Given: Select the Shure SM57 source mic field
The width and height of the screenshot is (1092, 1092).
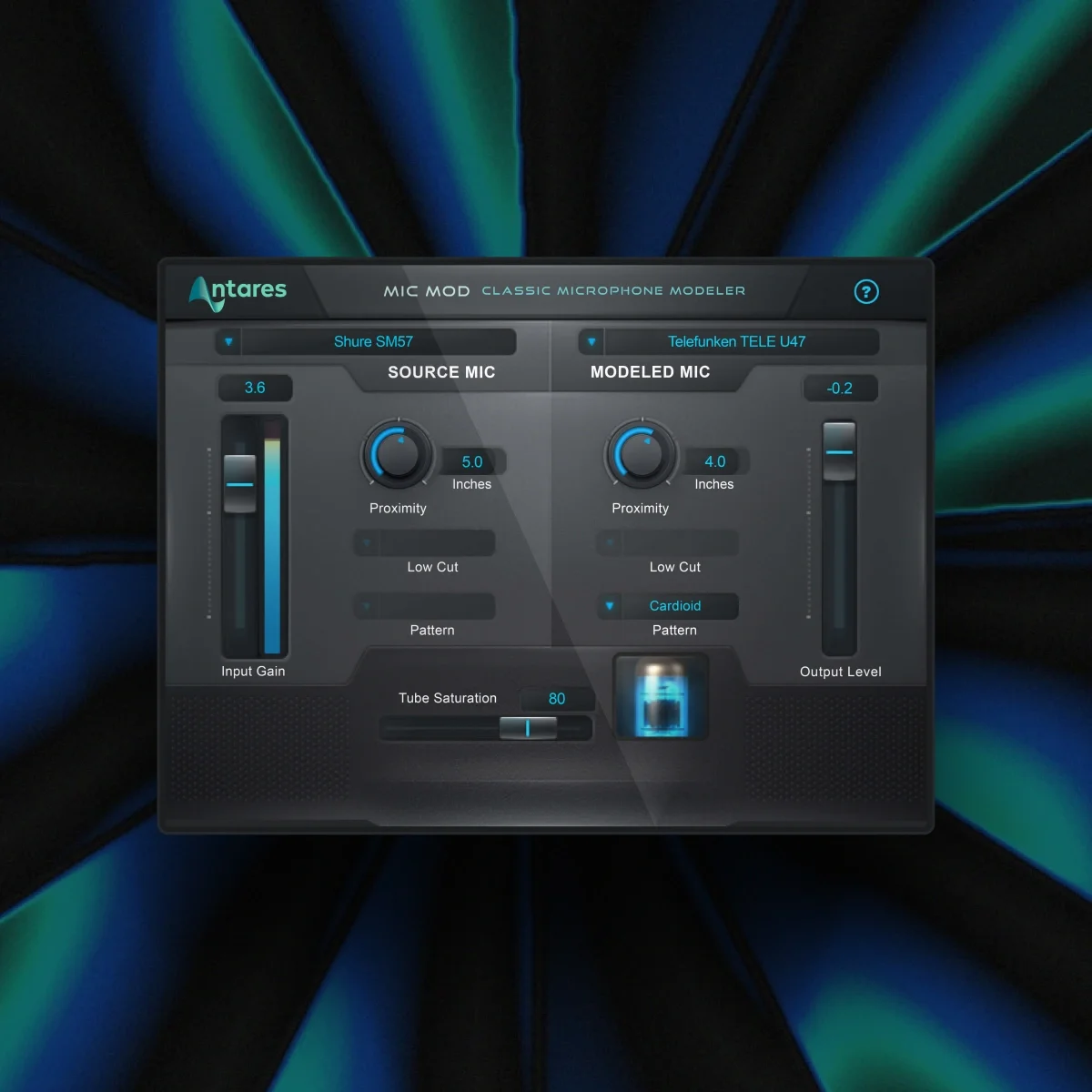Looking at the screenshot, I should (x=379, y=342).
